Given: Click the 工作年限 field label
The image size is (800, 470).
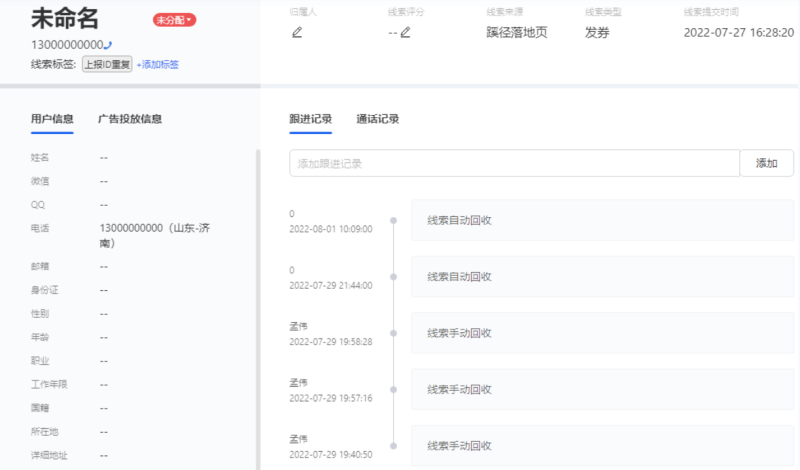Looking at the screenshot, I should point(49,384).
